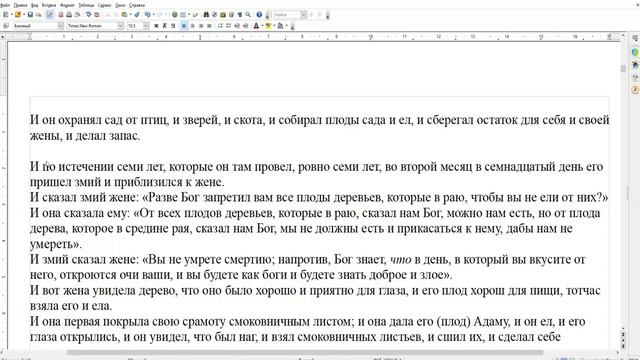640x360 pixels.
Task: Open the New document type dropdown arrow
Action: click(11, 14)
